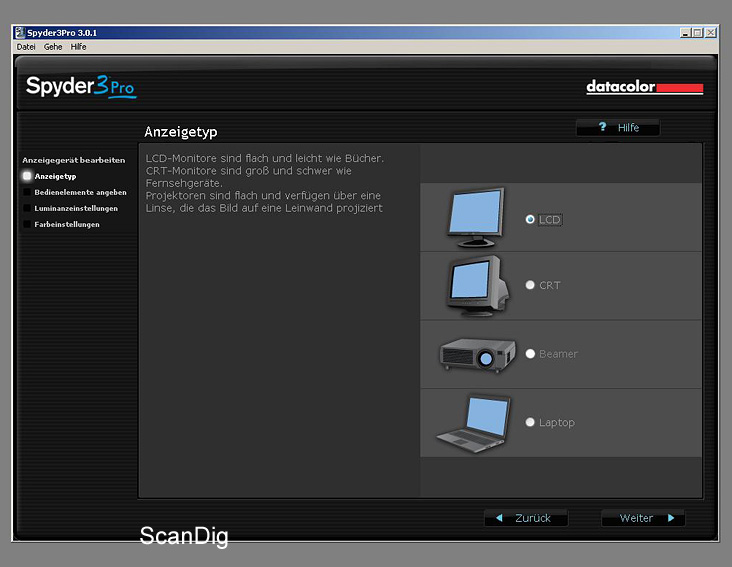The height and width of the screenshot is (567, 732).
Task: Click the Hilfe button with question mark
Action: pos(618,127)
